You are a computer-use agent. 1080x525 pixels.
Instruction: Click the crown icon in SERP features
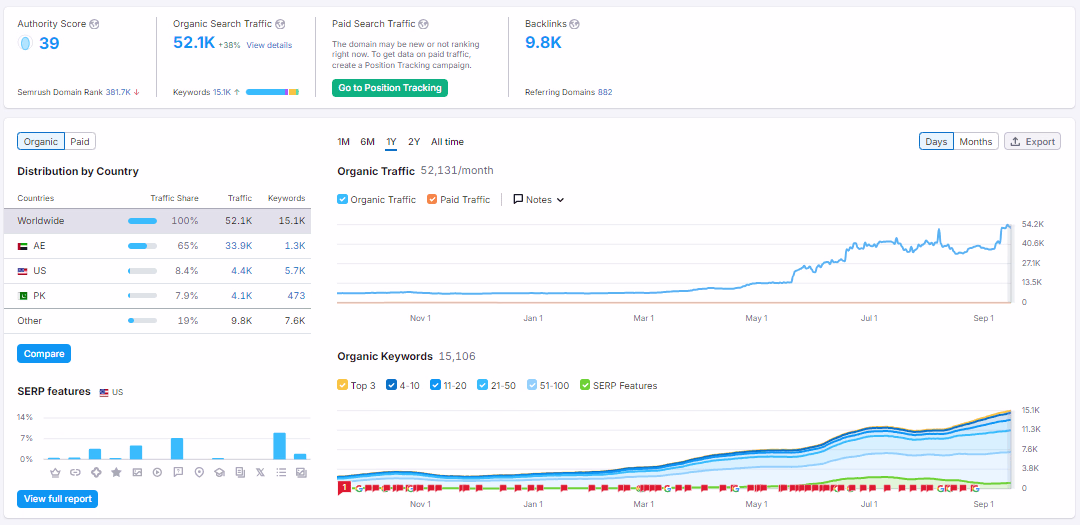point(54,472)
